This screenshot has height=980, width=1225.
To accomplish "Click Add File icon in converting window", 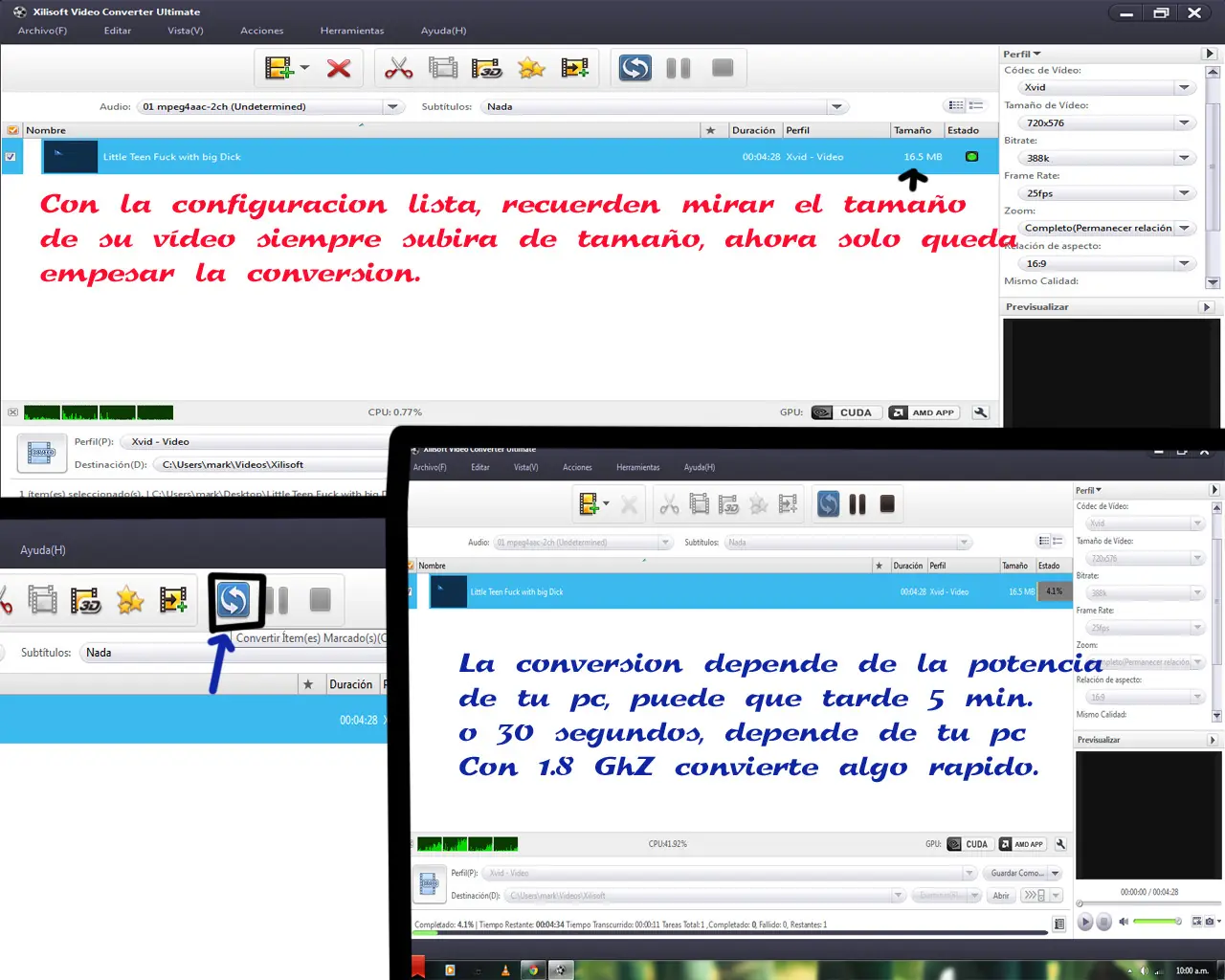I will [589, 503].
